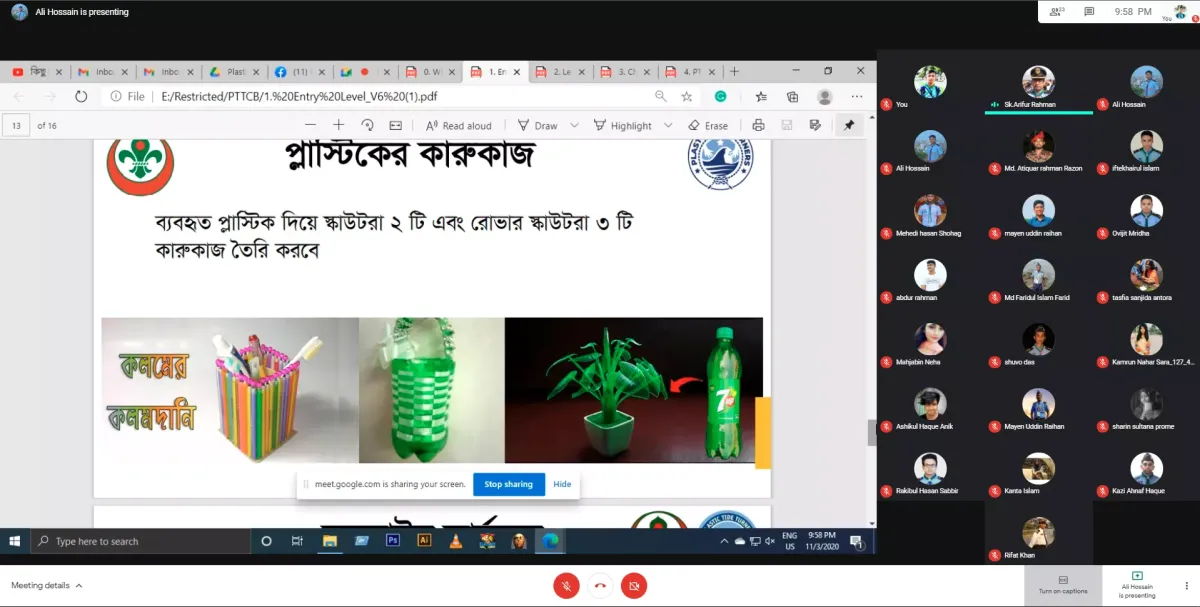
Task: Expand the Meeting details panel
Action: click(47, 585)
